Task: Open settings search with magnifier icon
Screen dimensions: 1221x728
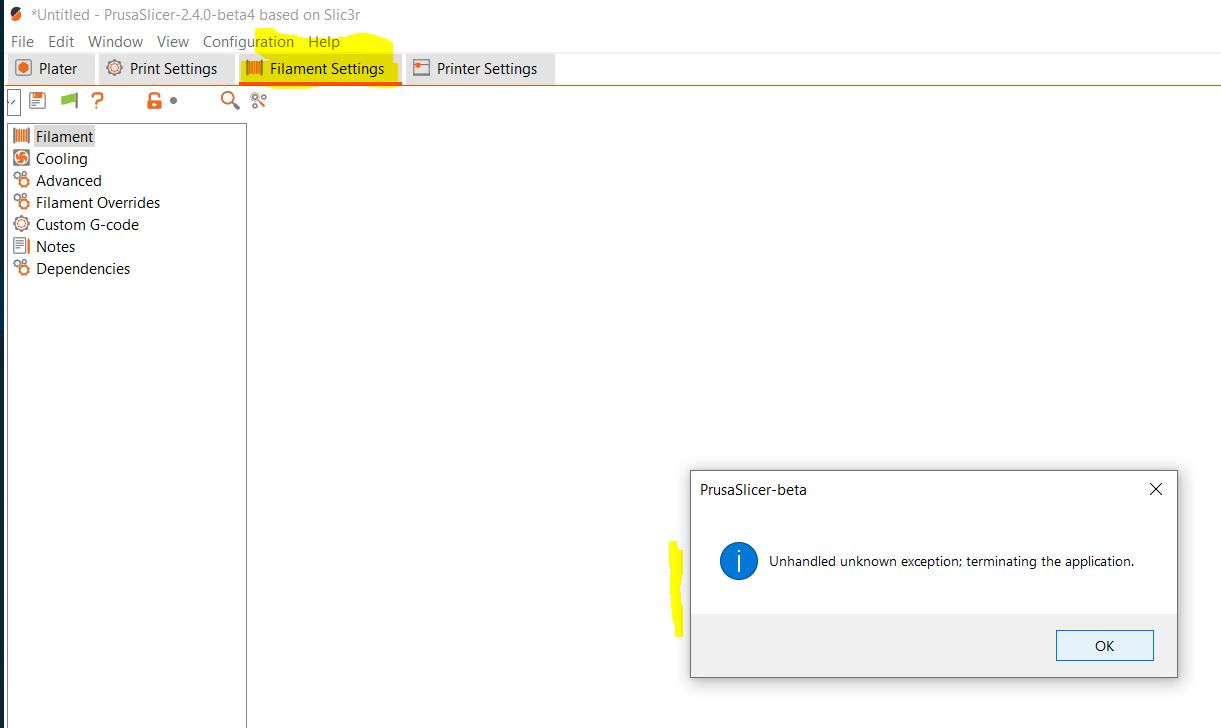Action: tap(230, 100)
